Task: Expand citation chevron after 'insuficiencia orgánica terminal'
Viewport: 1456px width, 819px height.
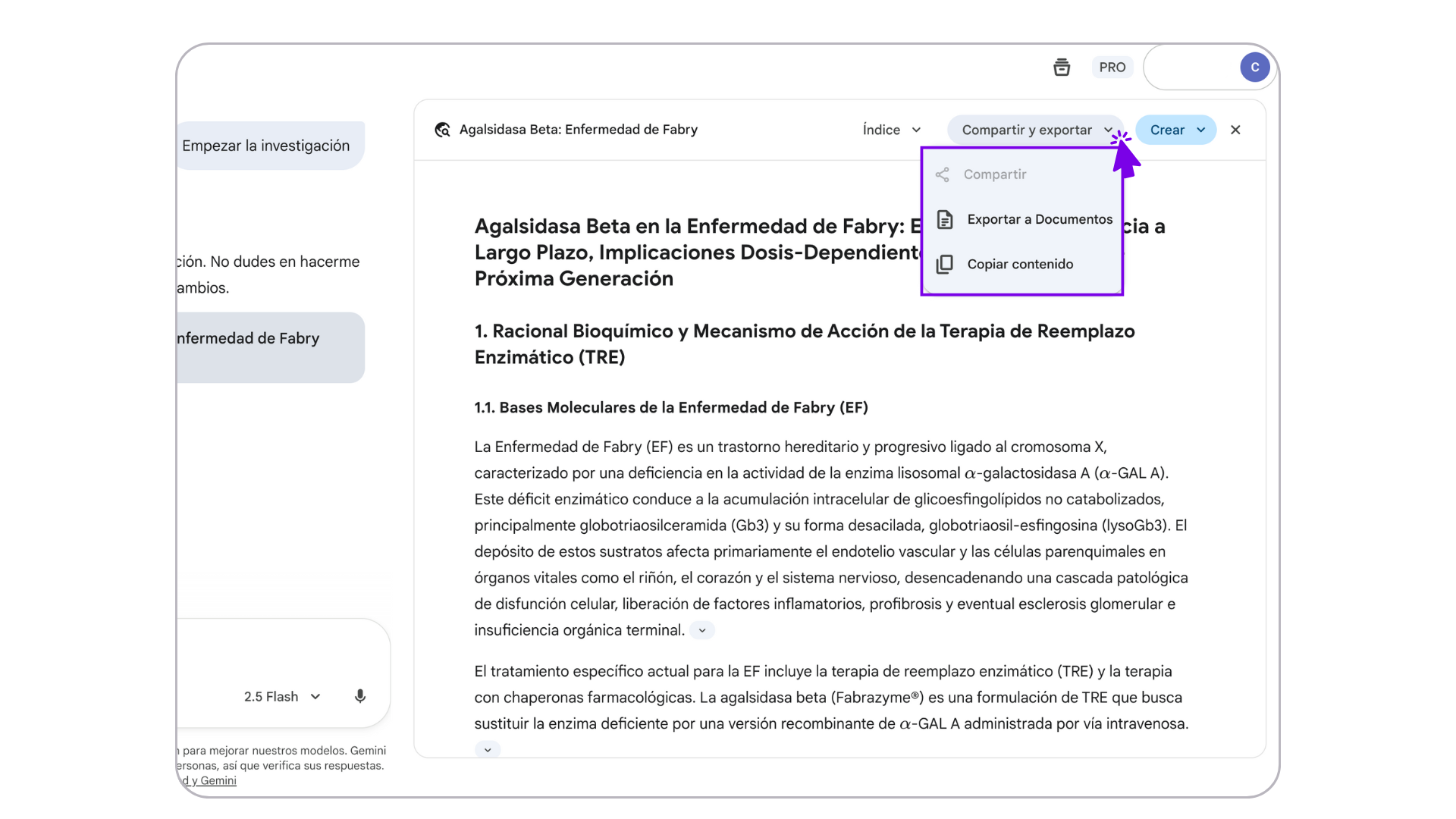Action: 702,630
